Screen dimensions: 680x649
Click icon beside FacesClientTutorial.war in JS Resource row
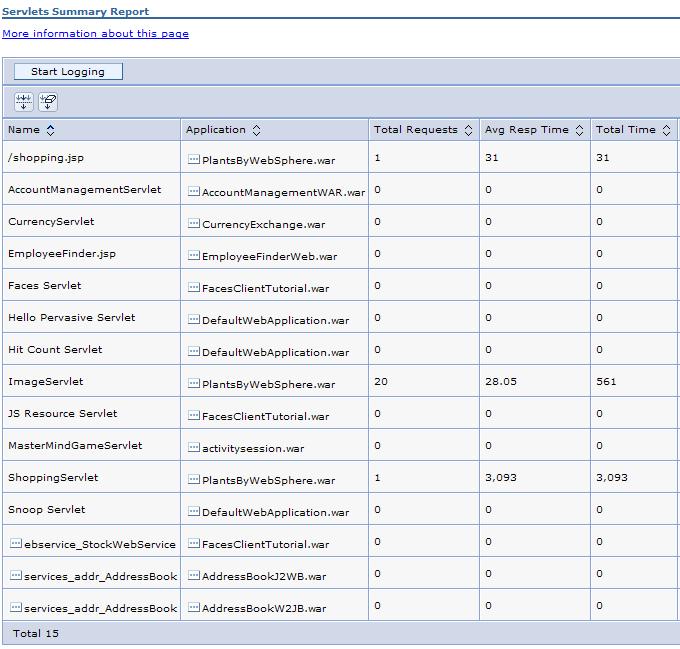(193, 415)
